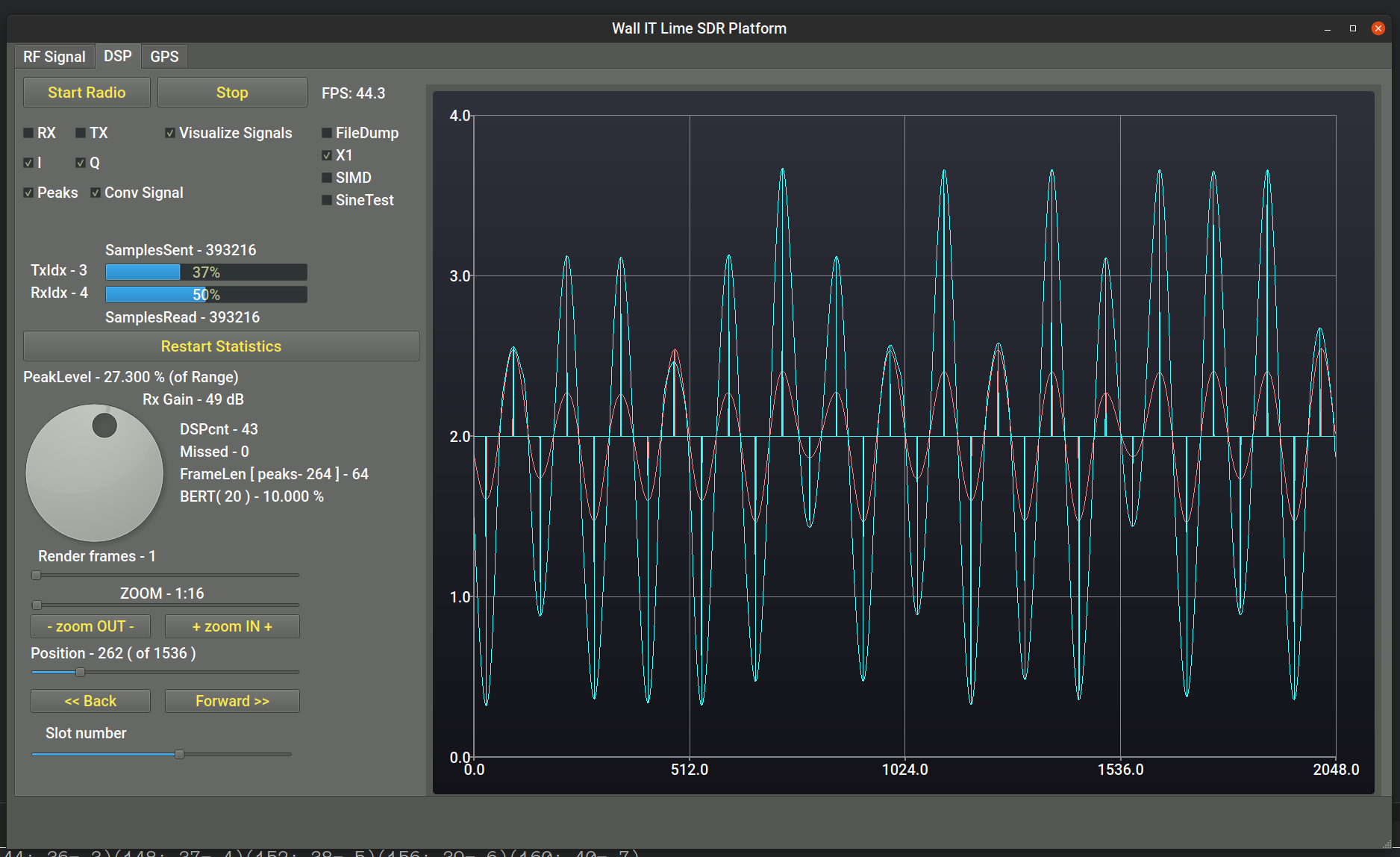
Task: Open the GPS tab
Action: [164, 57]
